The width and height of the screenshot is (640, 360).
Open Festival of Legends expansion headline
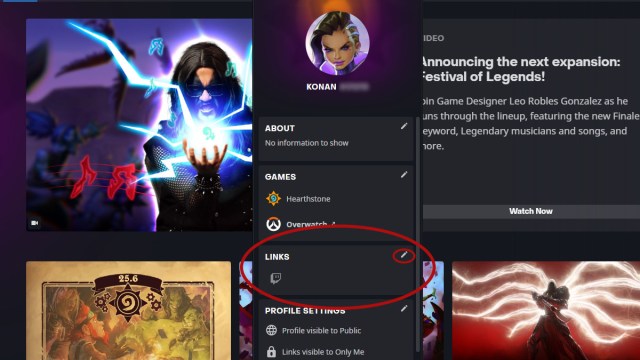coord(521,69)
